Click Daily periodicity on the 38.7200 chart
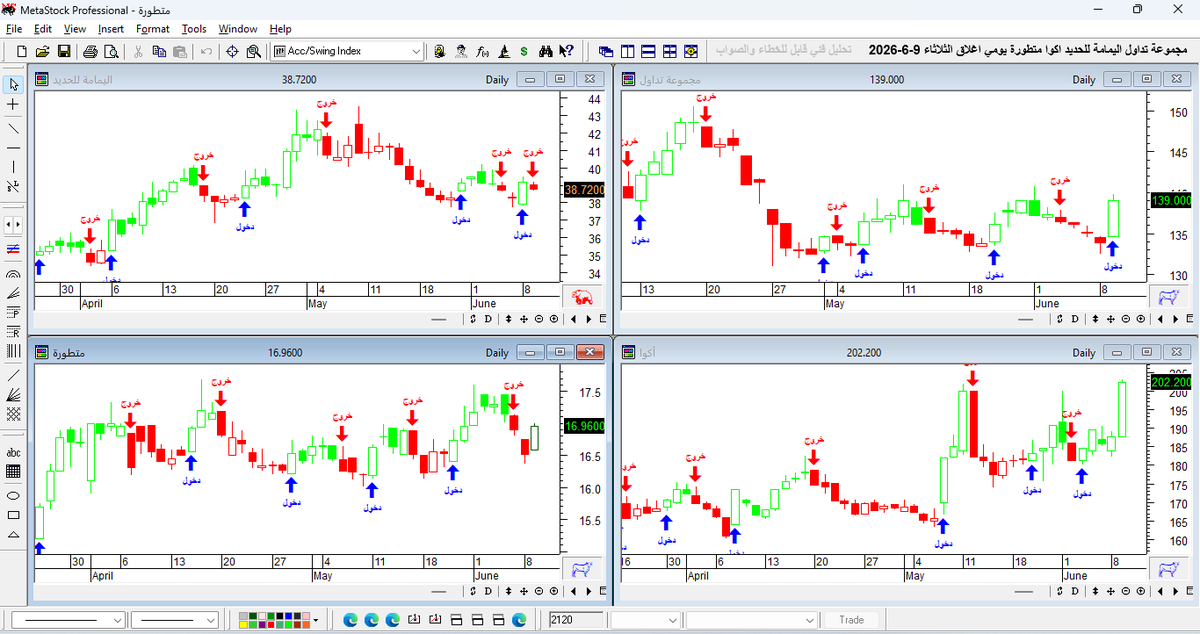The height and width of the screenshot is (634, 1200). [x=497, y=79]
